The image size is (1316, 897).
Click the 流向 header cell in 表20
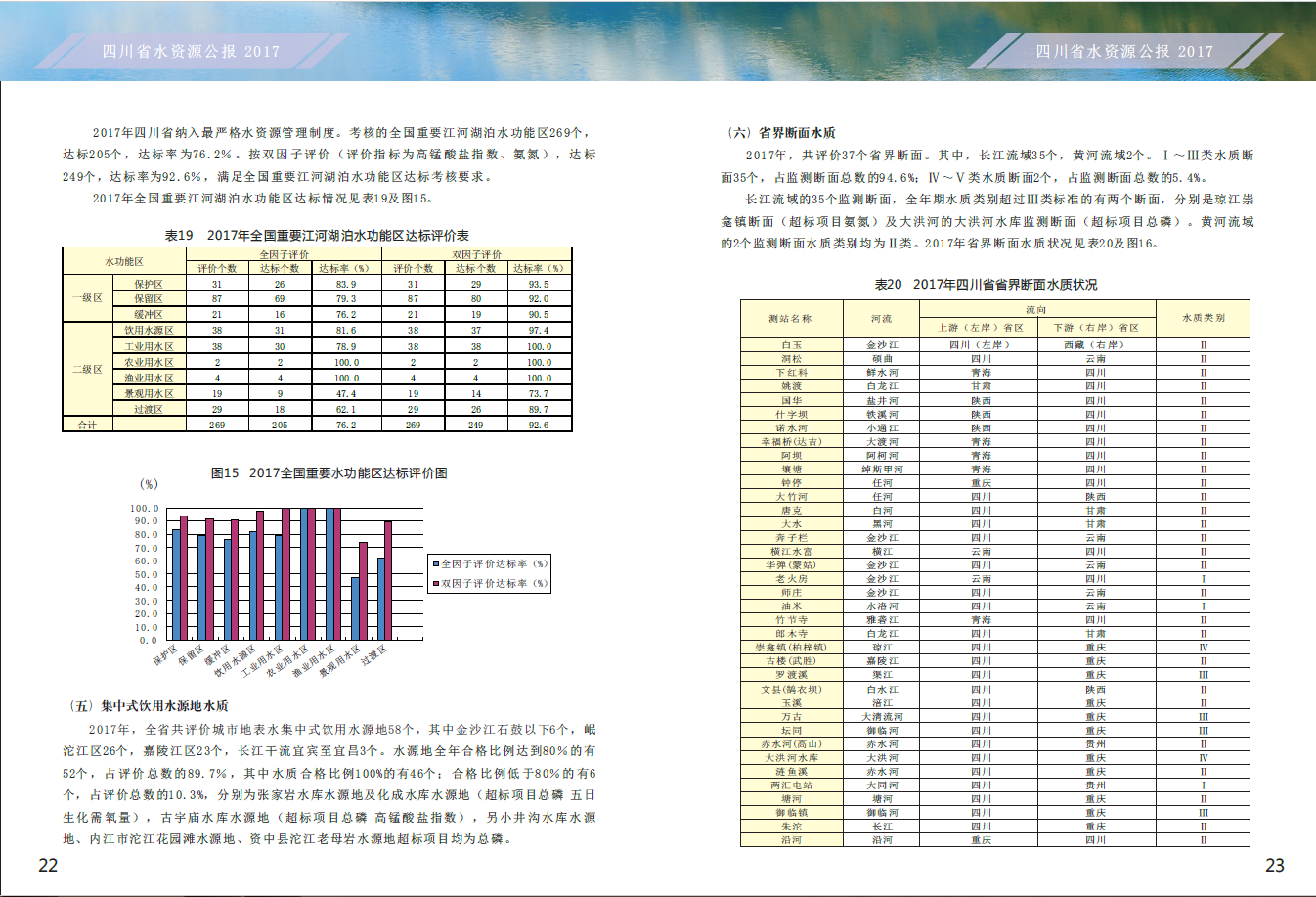tap(1036, 309)
